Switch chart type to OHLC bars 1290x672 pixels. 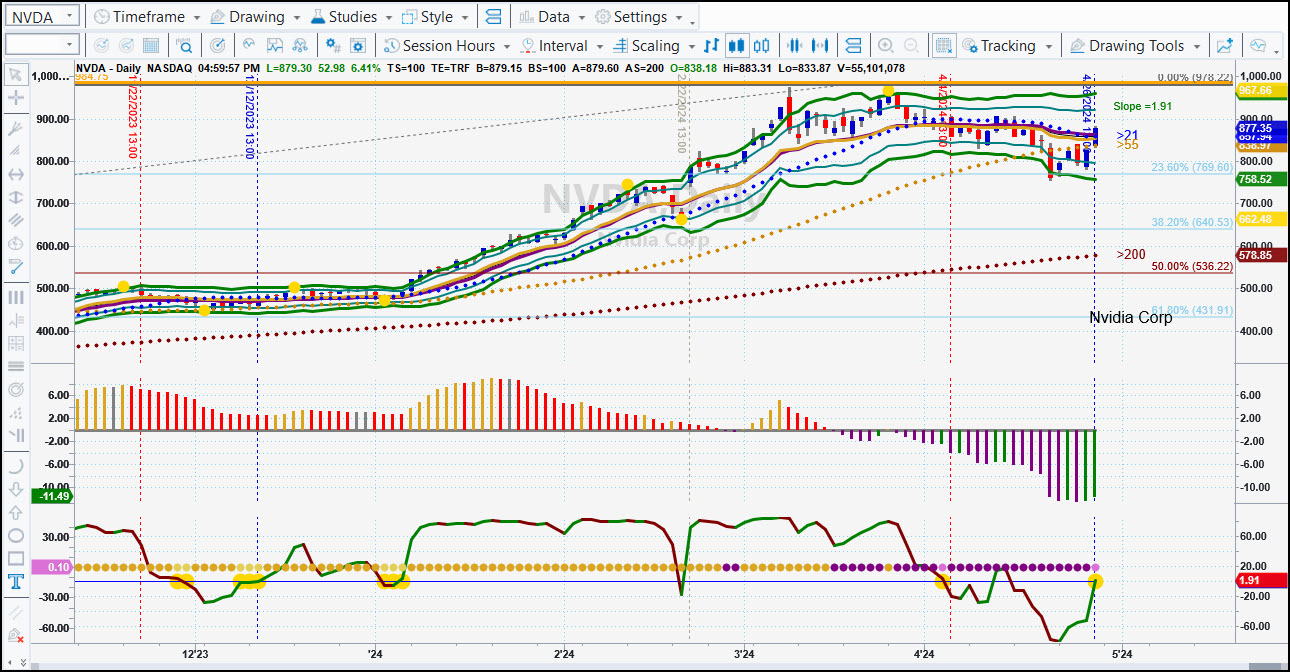click(x=712, y=45)
